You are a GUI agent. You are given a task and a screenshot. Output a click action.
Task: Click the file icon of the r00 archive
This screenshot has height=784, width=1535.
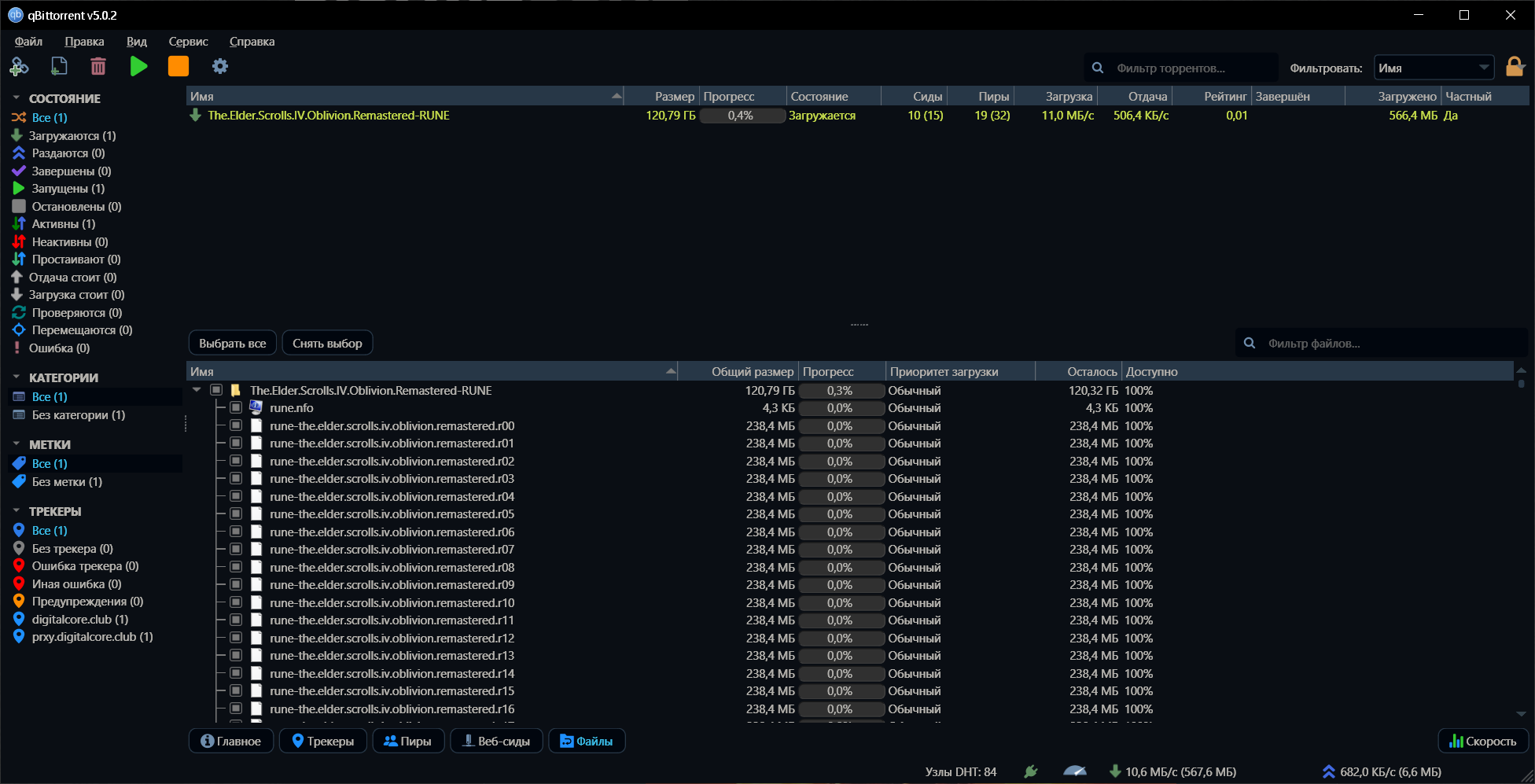[x=256, y=425]
